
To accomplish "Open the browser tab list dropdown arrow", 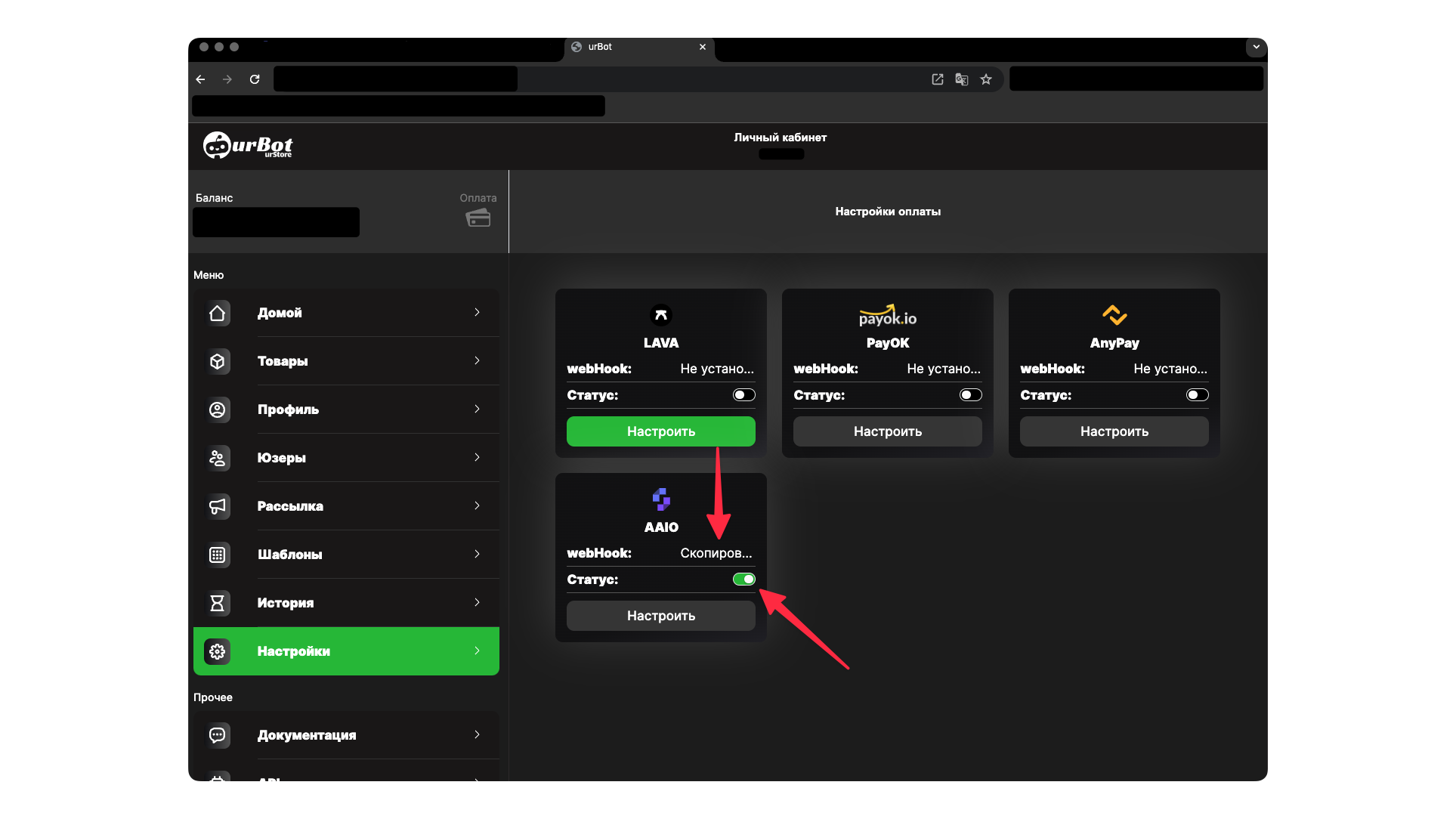I will tap(1256, 47).
